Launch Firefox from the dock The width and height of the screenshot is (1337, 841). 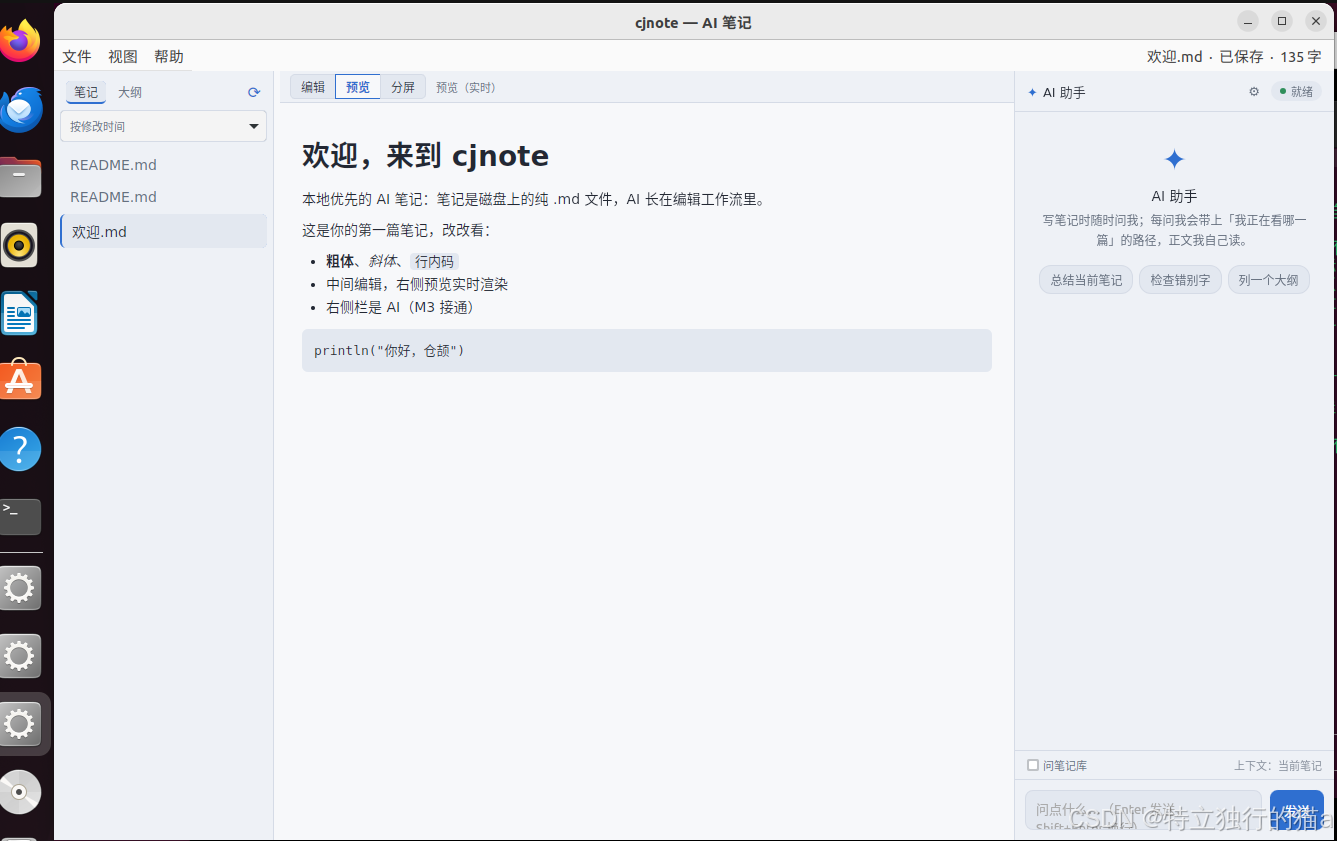point(20,40)
